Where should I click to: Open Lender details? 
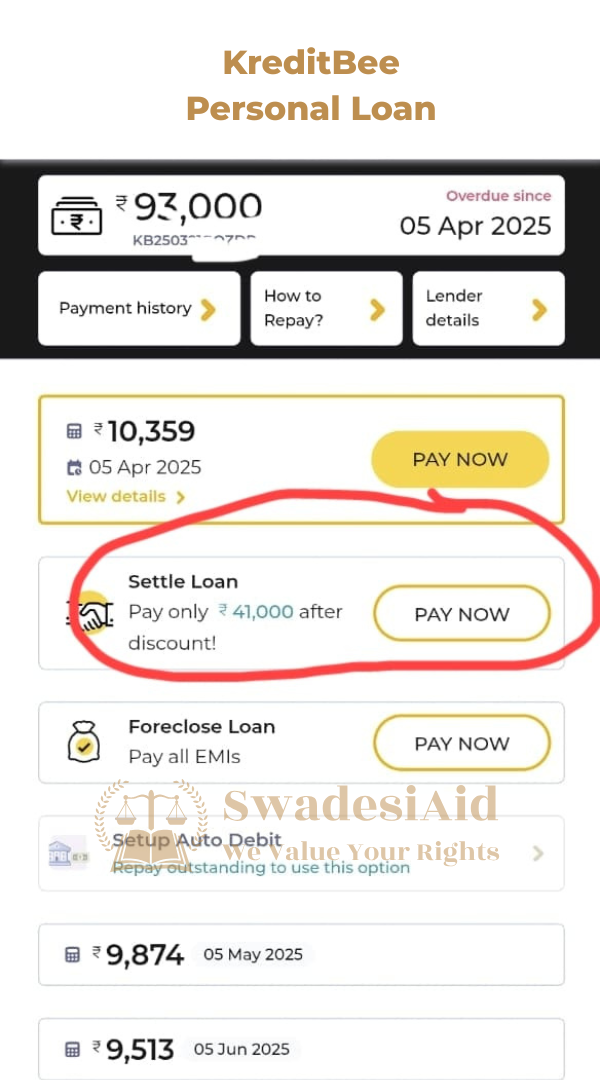click(487, 308)
